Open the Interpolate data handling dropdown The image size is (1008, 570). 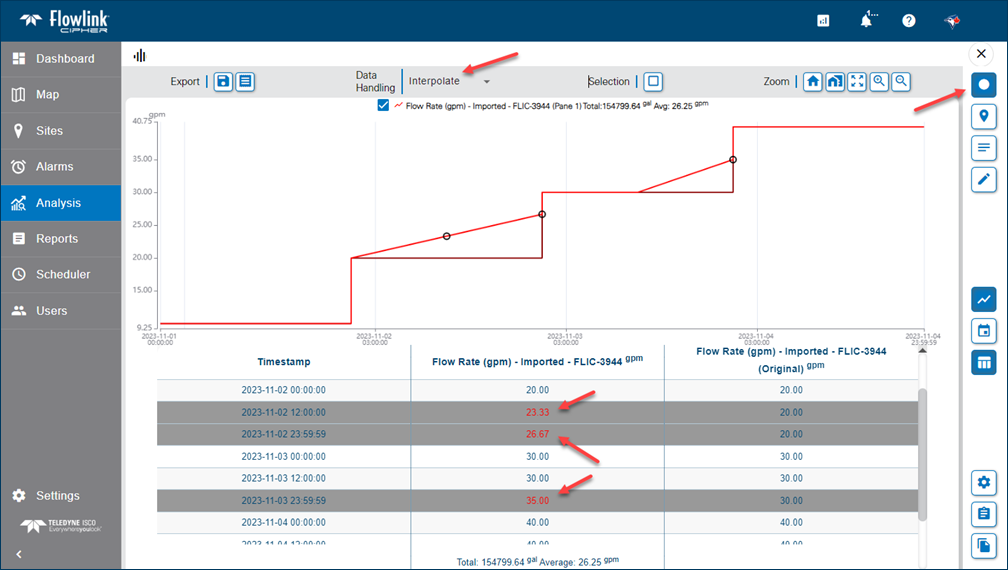[449, 81]
